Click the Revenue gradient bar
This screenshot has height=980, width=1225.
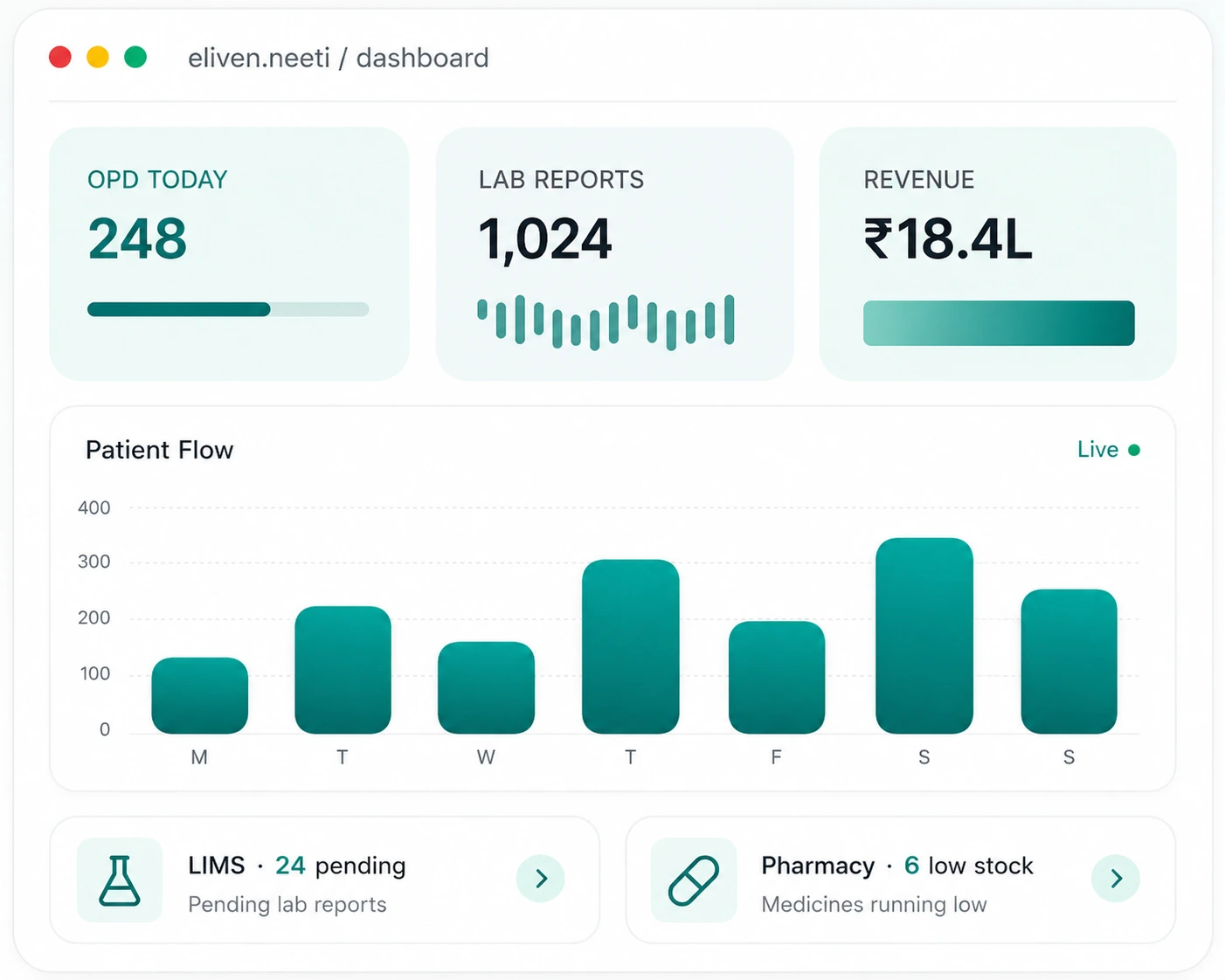999,323
